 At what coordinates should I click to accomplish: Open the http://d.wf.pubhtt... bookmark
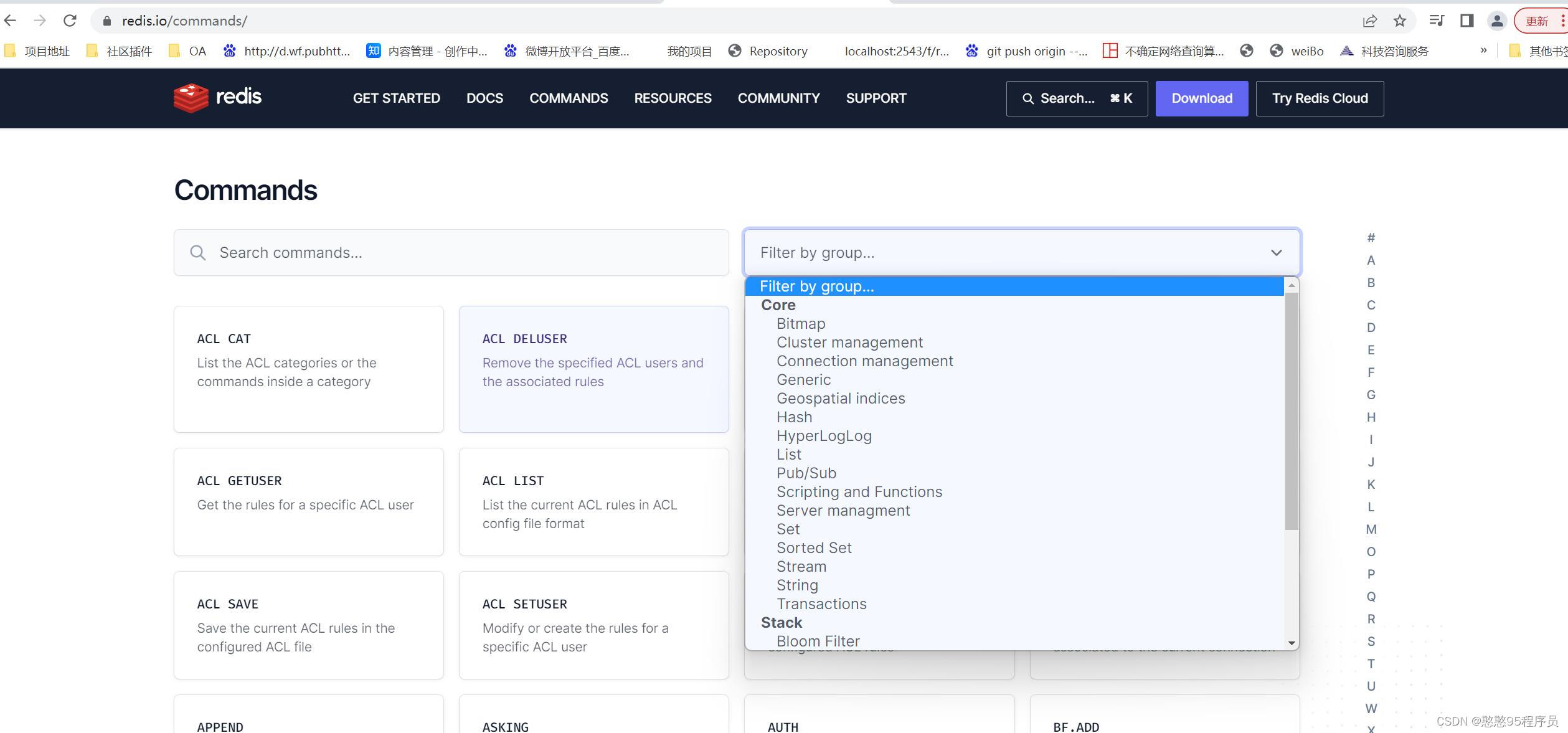[287, 51]
